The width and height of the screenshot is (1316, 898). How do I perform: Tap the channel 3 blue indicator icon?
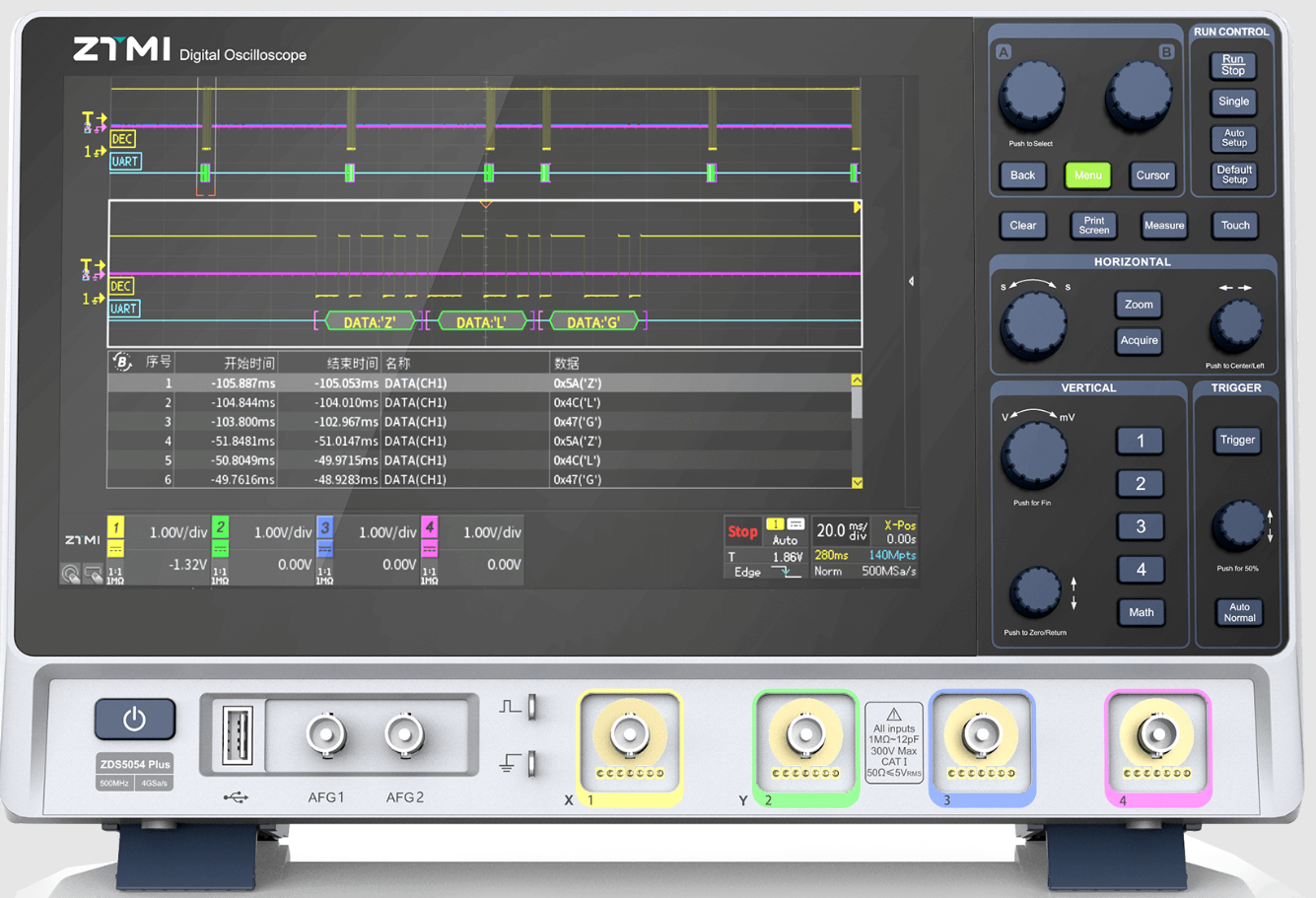324,527
